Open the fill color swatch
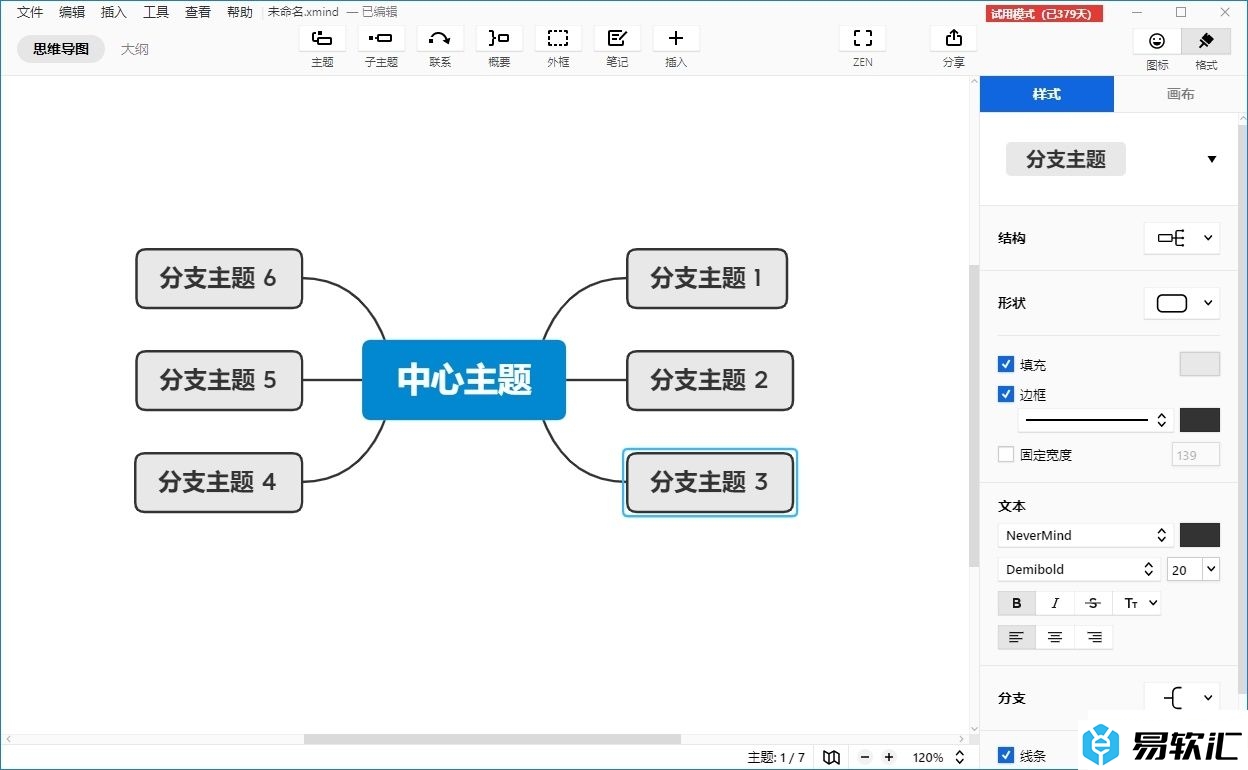Image resolution: width=1248 pixels, height=770 pixels. coord(1200,364)
